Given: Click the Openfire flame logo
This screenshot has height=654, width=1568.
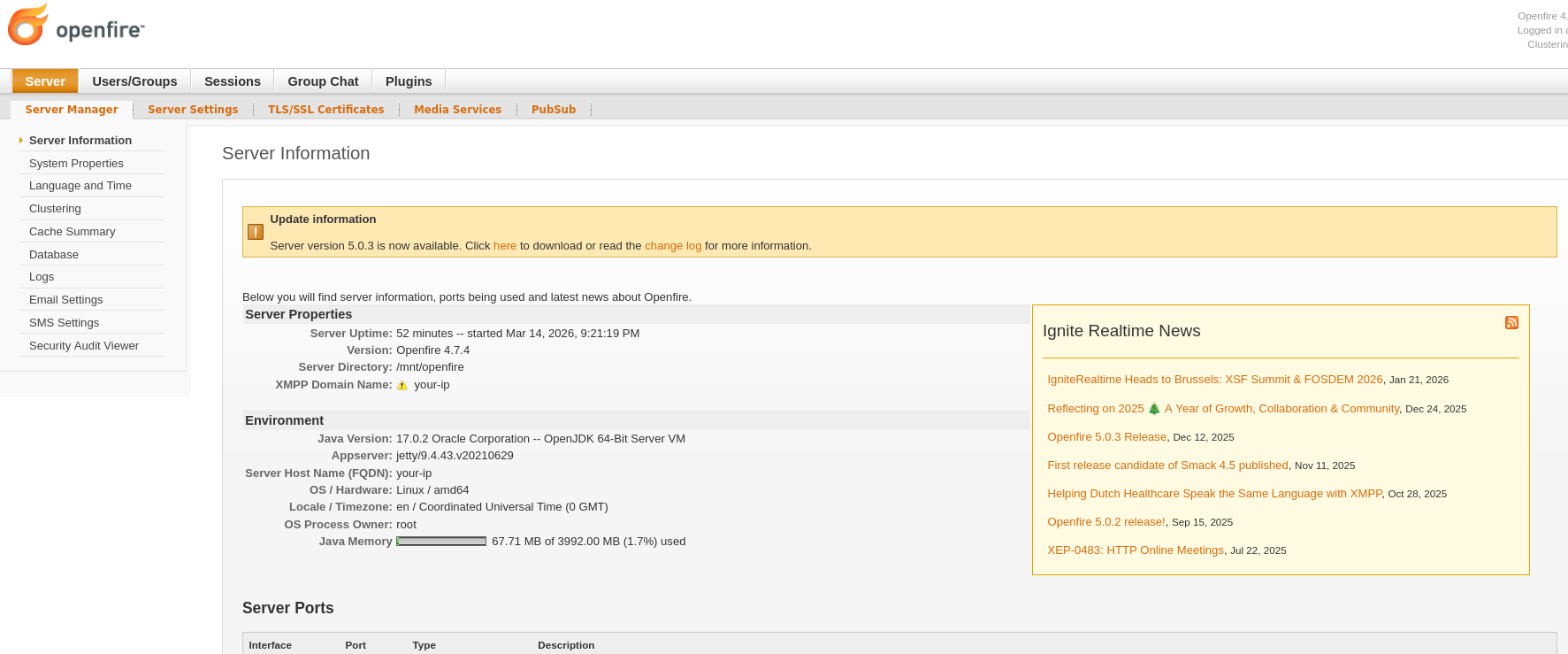Looking at the screenshot, I should pos(27,25).
